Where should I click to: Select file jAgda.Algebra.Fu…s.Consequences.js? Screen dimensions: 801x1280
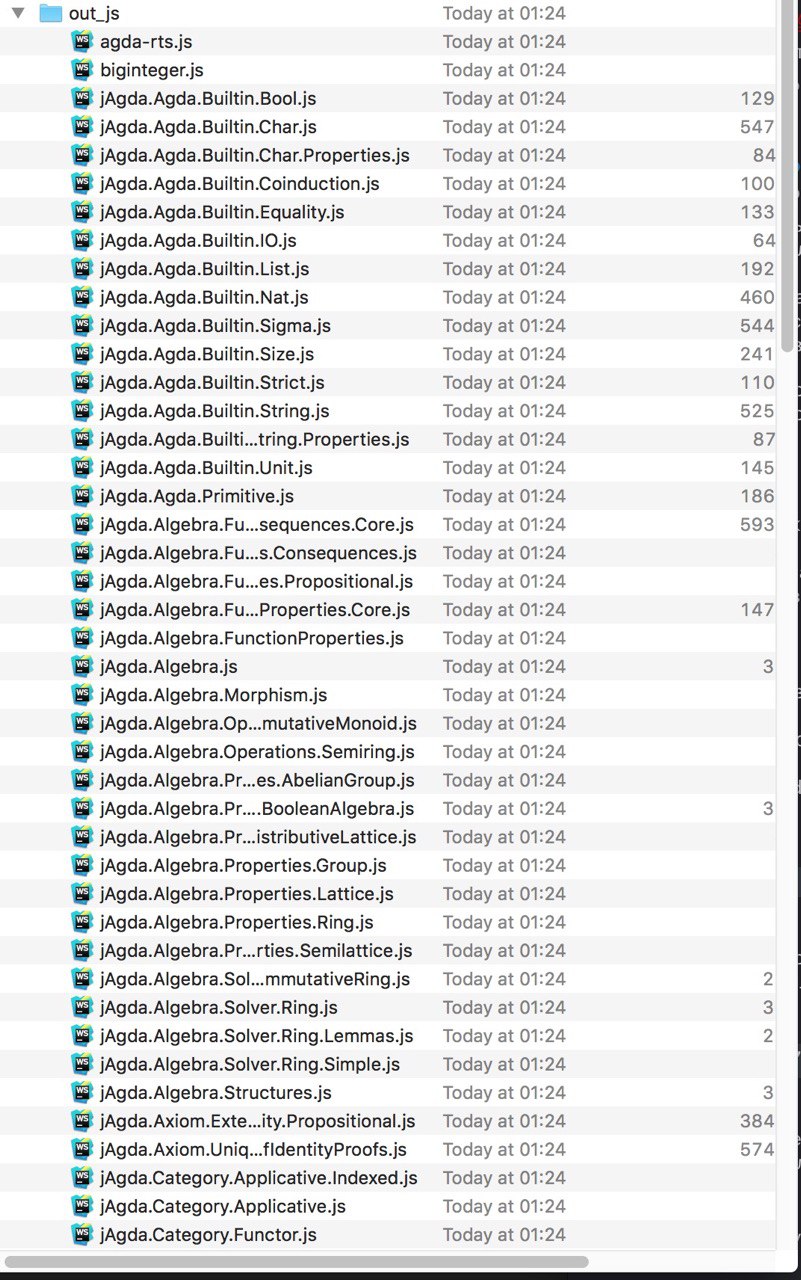pos(259,553)
